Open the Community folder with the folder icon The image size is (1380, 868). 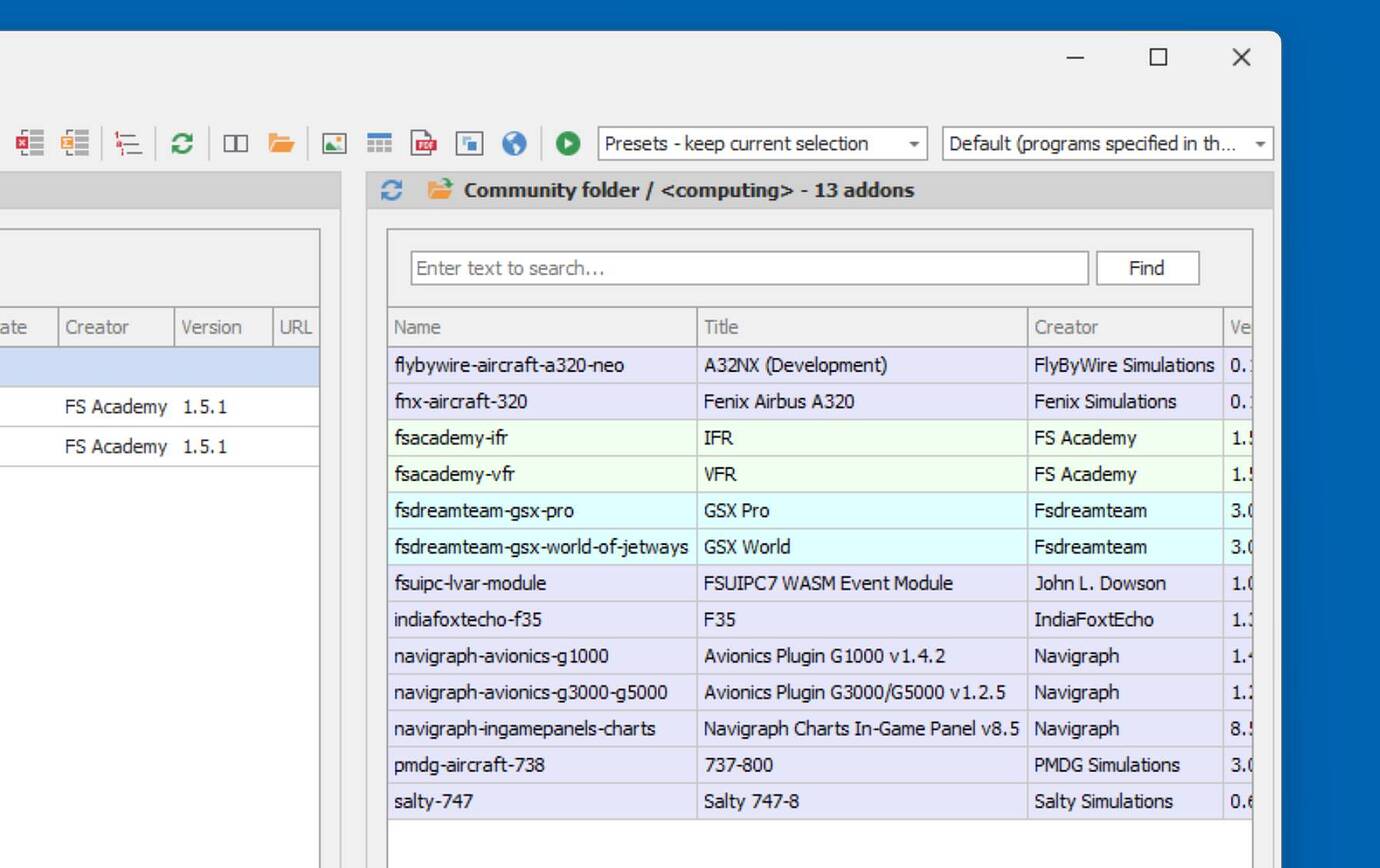[440, 190]
